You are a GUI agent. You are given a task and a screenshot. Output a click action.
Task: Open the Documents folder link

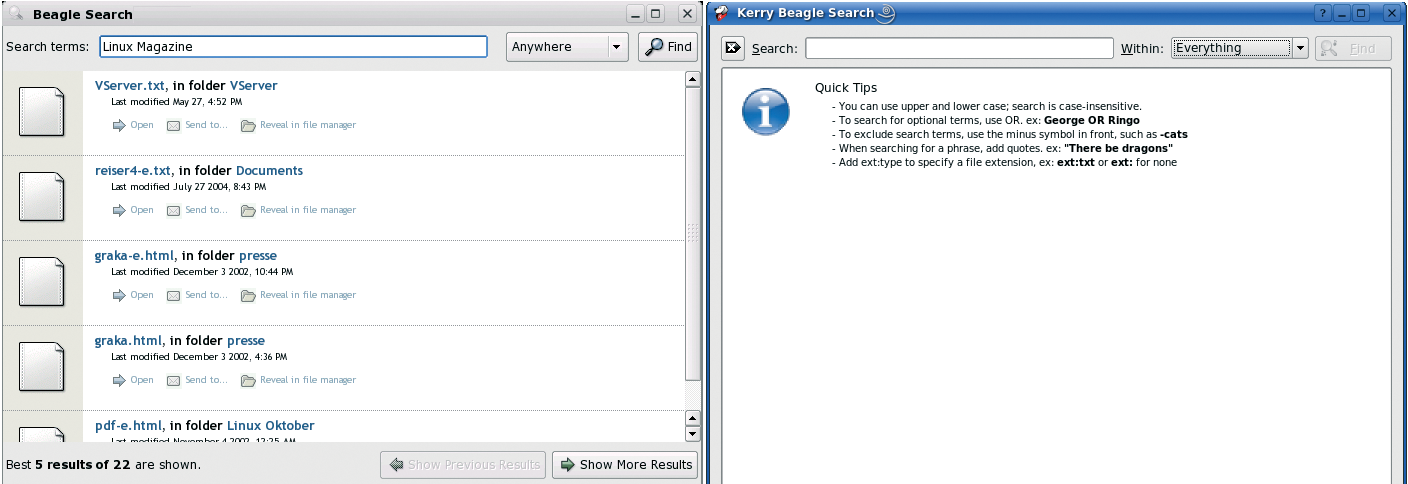pyautogui.click(x=269, y=171)
